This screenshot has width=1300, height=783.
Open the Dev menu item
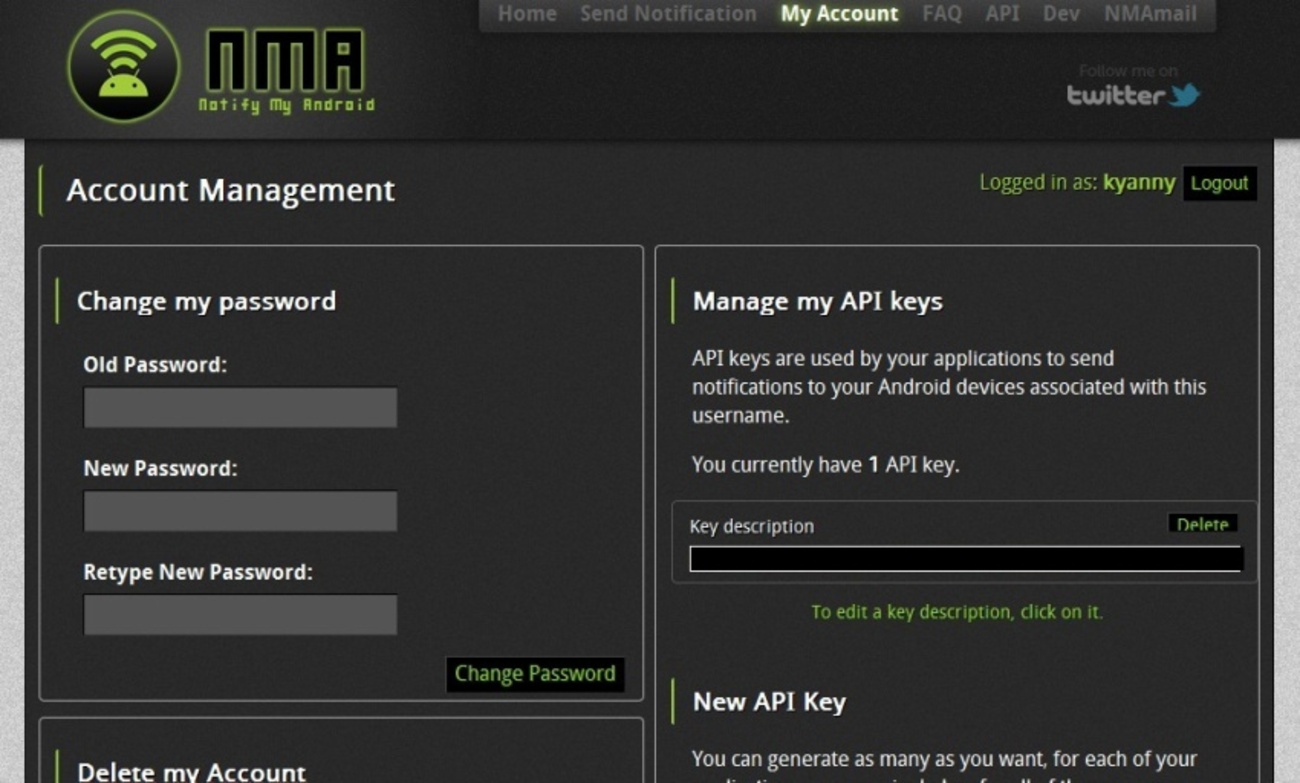pyautogui.click(x=1061, y=14)
